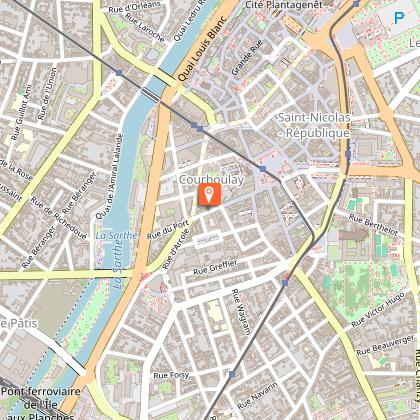The width and height of the screenshot is (420, 420).
Task: Select the Rue Greffier street label
Action: click(x=215, y=267)
